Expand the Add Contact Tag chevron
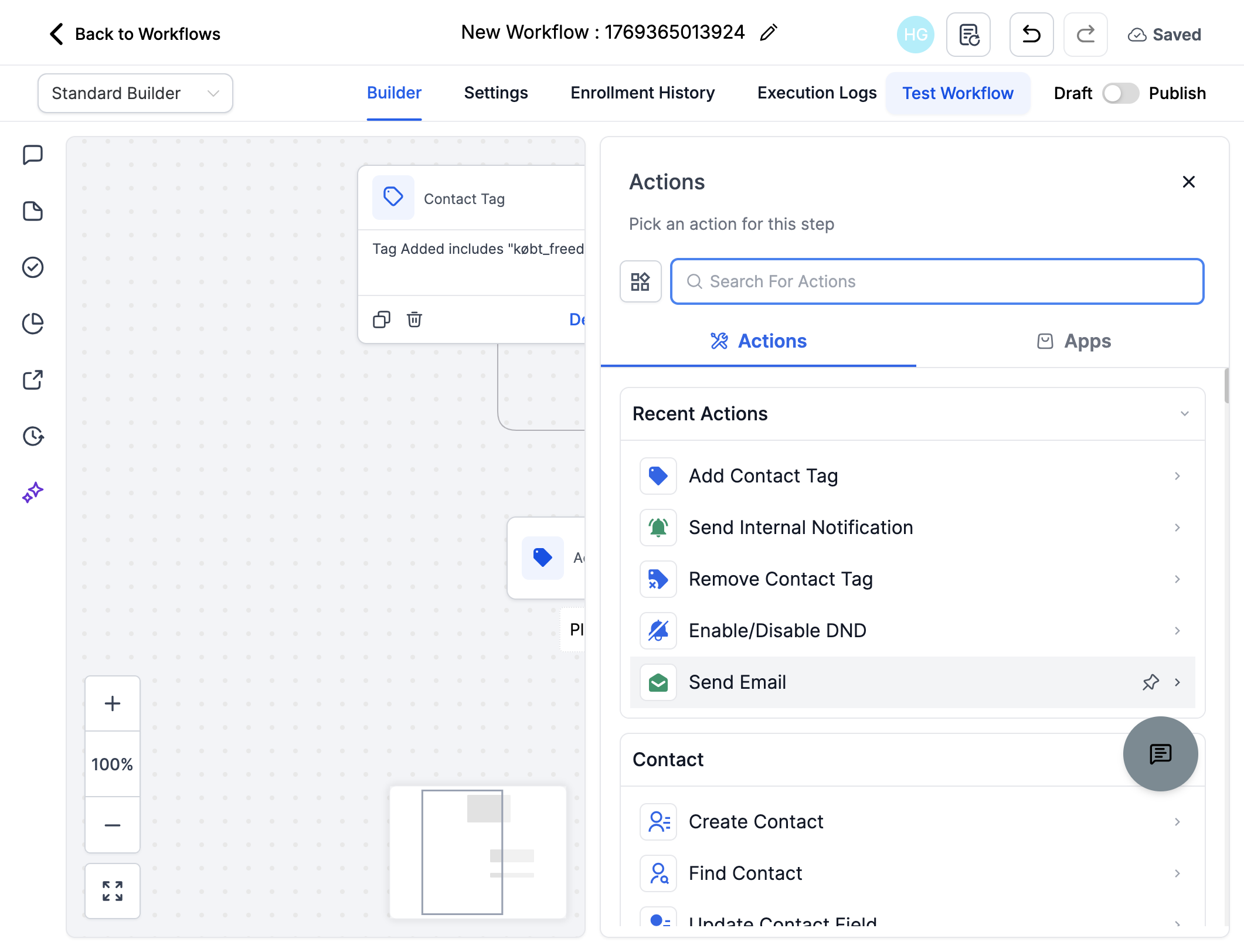The width and height of the screenshot is (1244, 952). 1177,476
